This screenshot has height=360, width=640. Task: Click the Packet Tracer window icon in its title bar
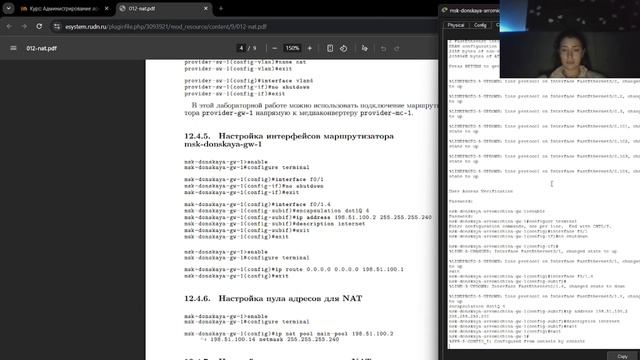tap(444, 10)
